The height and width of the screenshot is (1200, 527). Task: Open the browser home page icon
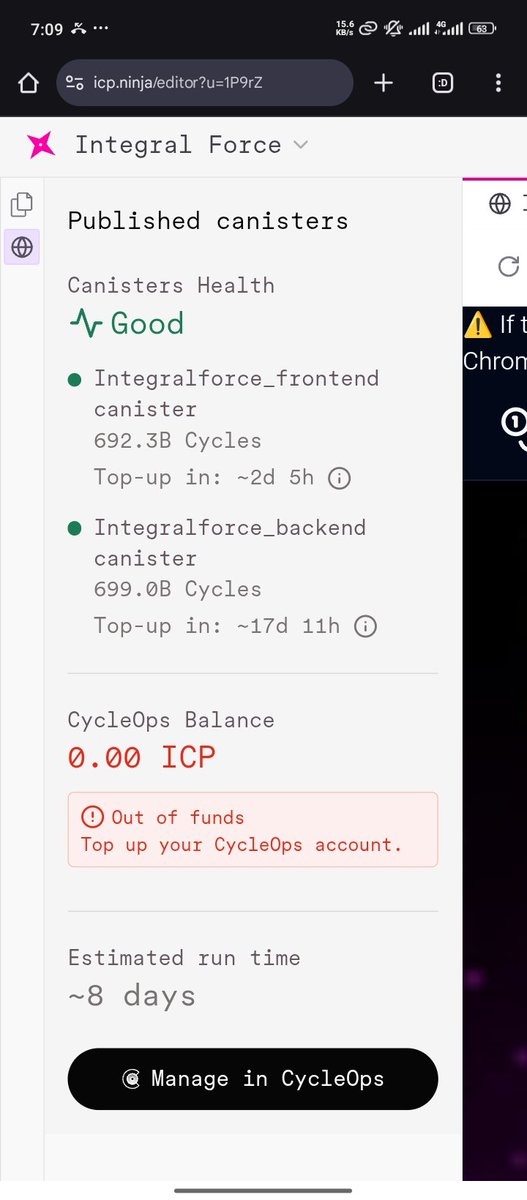point(28,83)
